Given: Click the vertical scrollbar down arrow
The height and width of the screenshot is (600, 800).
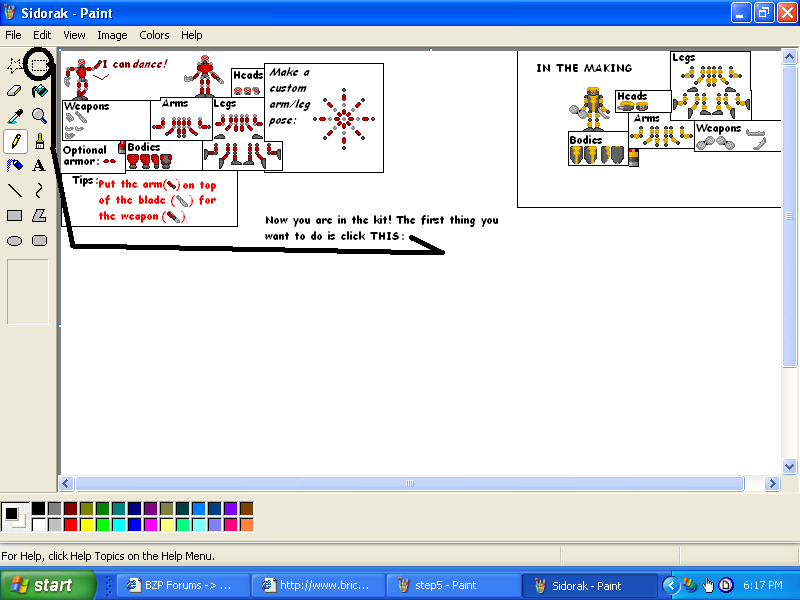Looking at the screenshot, I should click(x=789, y=466).
